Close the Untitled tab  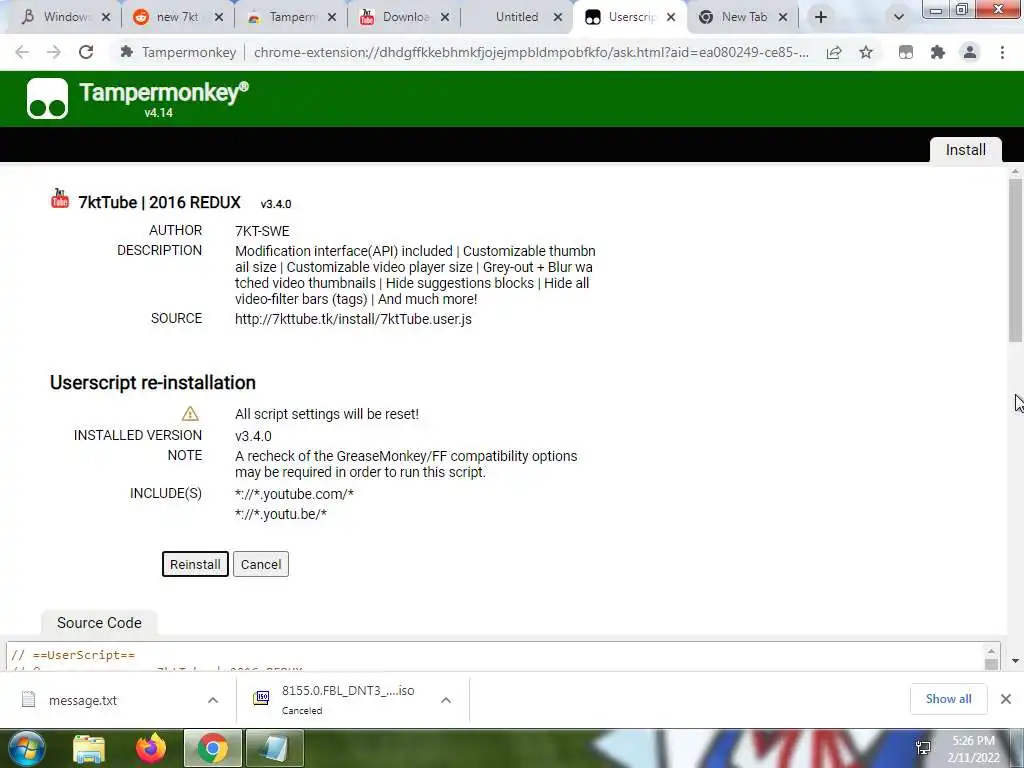point(558,17)
